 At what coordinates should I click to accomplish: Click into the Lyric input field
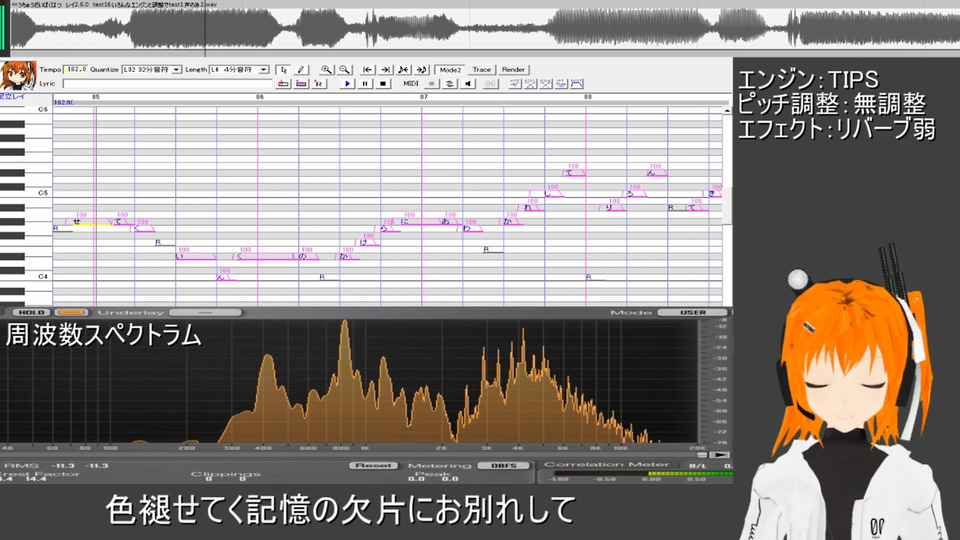[x=167, y=84]
